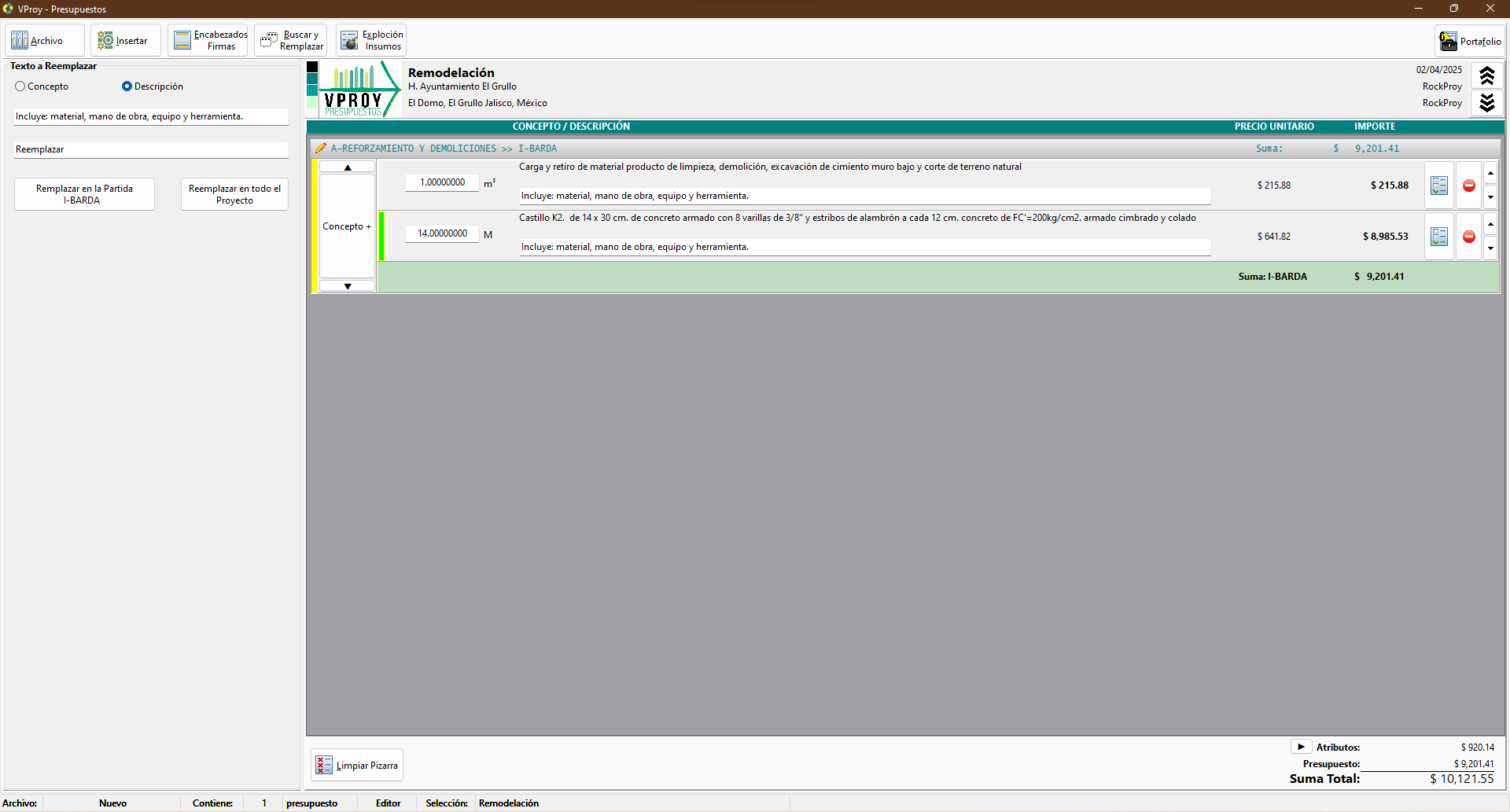
Task: Click the down arrow below Concepto +
Action: 347,287
